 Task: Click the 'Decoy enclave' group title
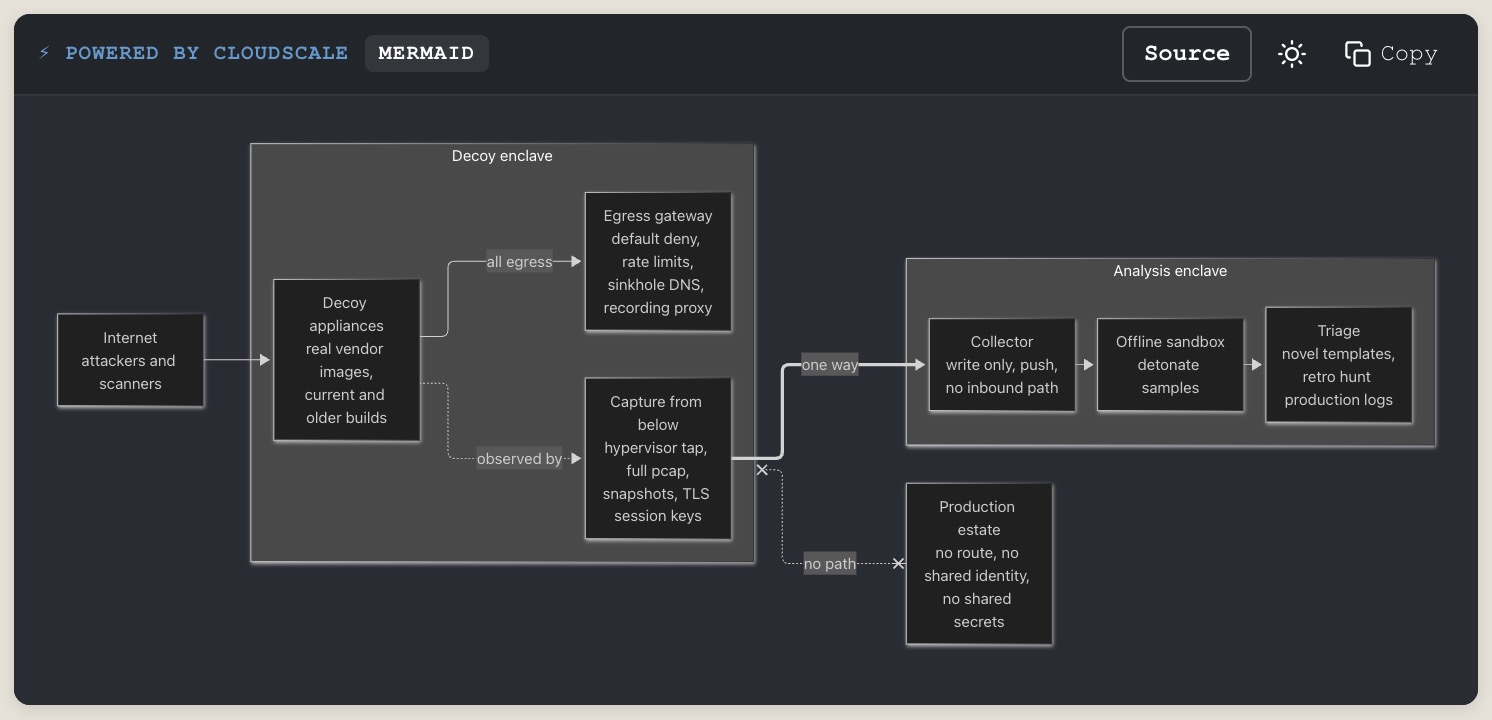tap(502, 156)
